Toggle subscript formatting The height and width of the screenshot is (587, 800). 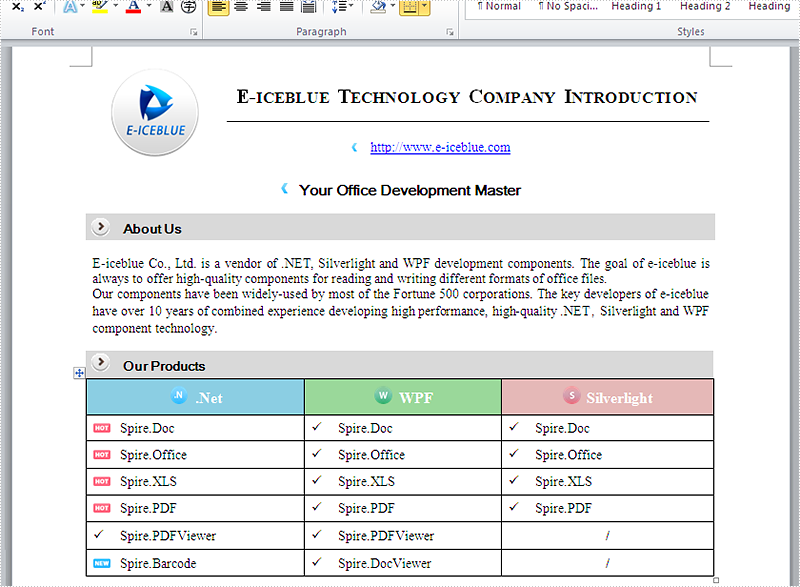[x=17, y=7]
